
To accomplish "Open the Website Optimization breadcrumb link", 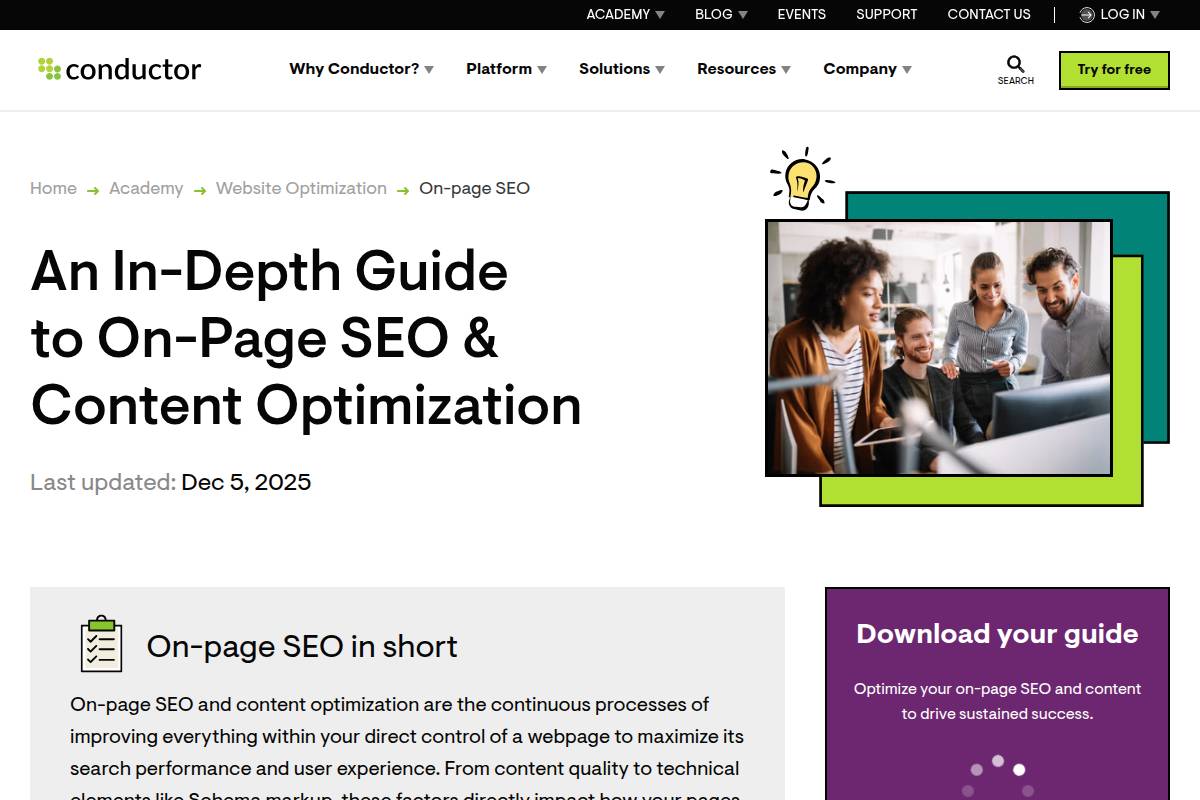I will 301,188.
